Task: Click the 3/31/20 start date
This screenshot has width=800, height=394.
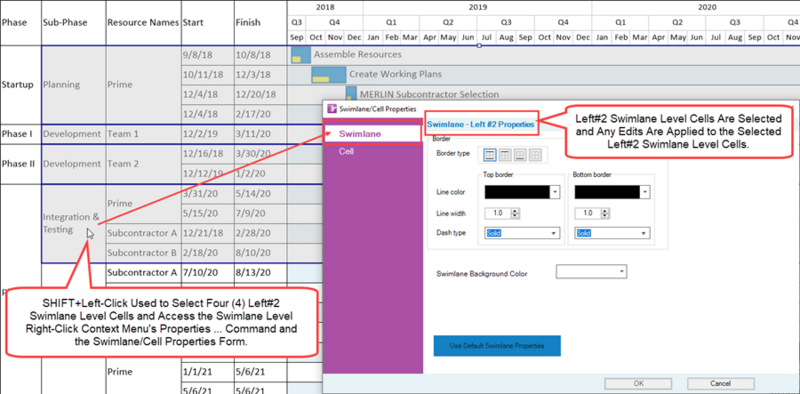Action: pos(208,194)
